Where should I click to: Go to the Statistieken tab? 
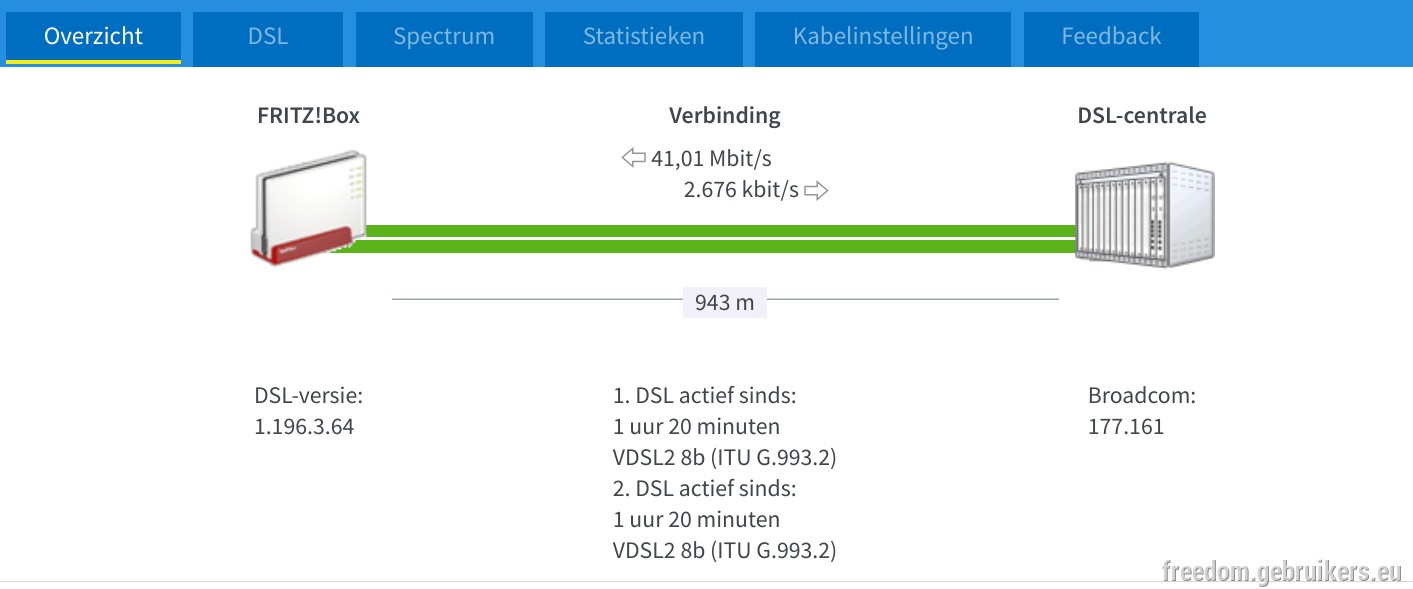click(644, 37)
